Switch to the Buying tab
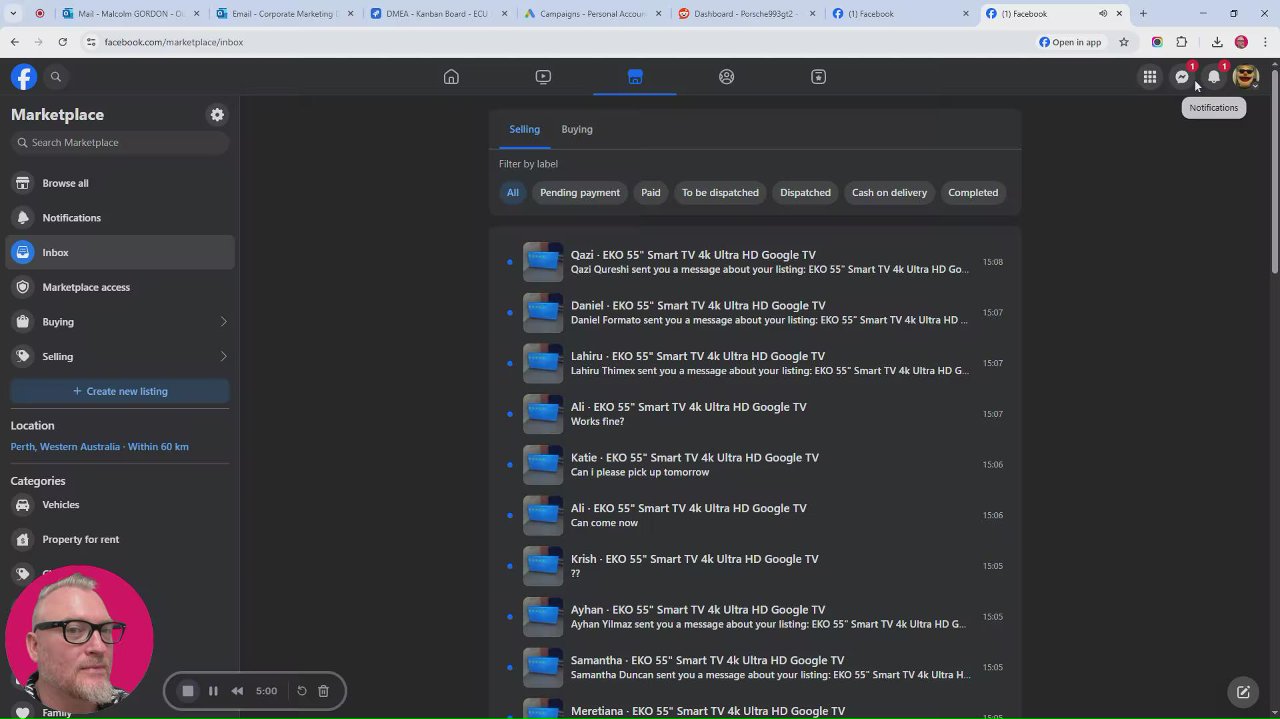Image resolution: width=1280 pixels, height=719 pixels. click(x=577, y=129)
